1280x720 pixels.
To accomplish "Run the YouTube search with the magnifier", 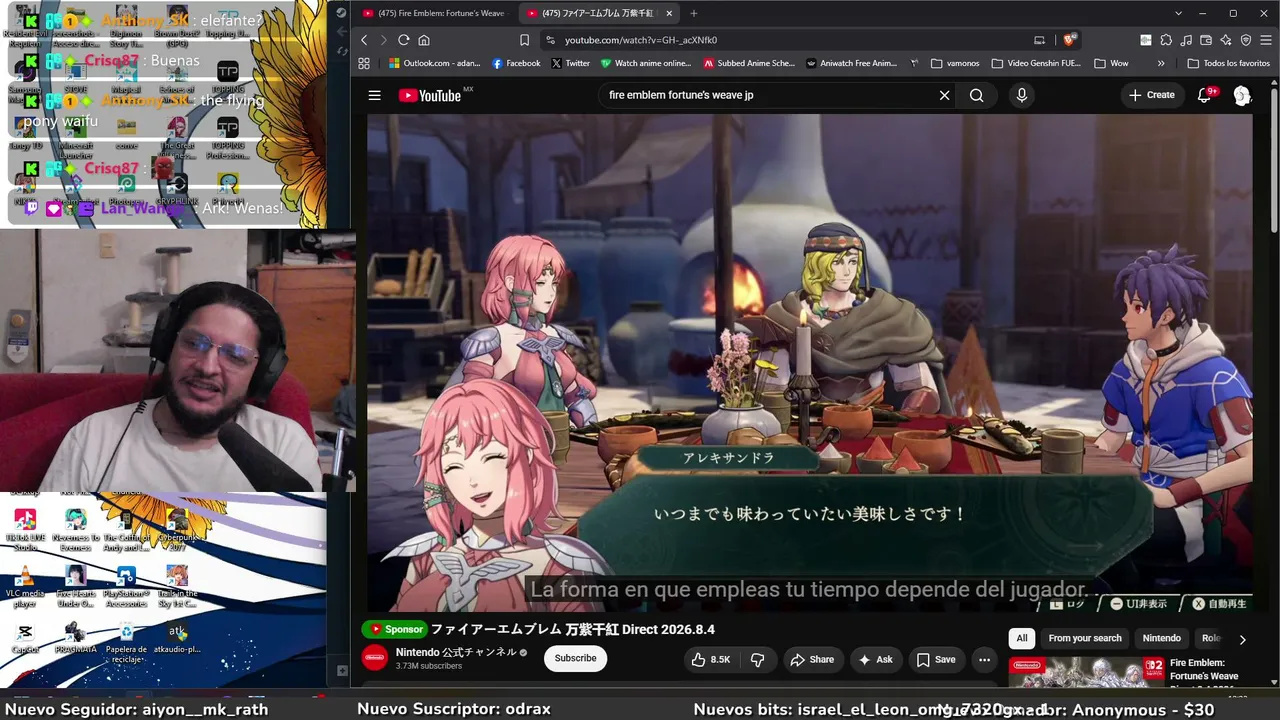I will click(977, 95).
